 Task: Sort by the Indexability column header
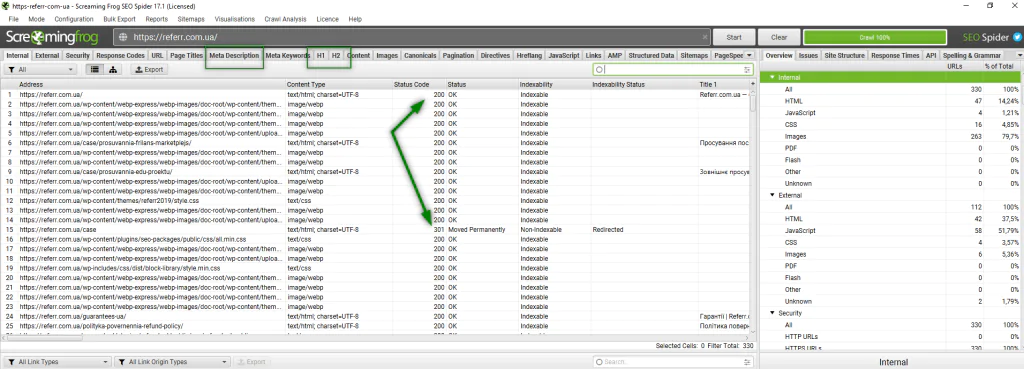[554, 84]
